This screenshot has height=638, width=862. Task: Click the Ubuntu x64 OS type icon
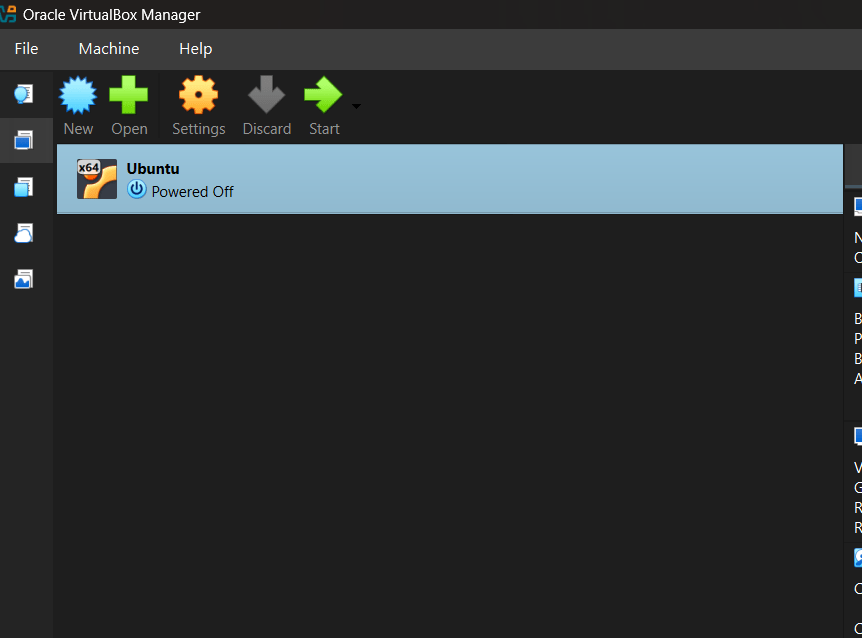97,179
